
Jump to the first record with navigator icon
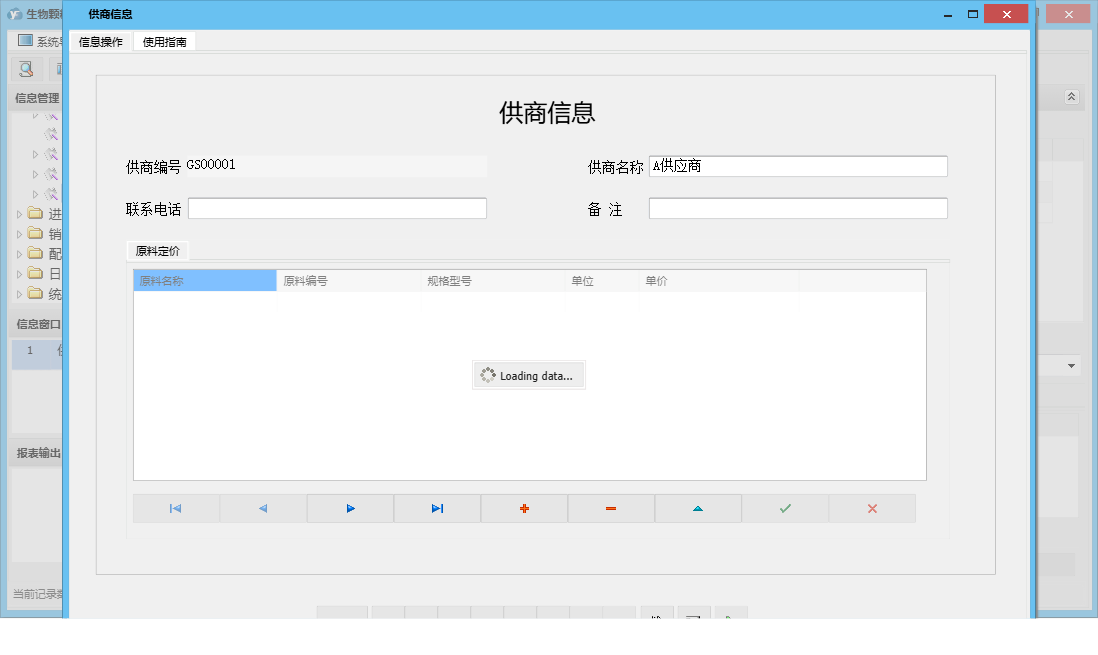(x=175, y=508)
